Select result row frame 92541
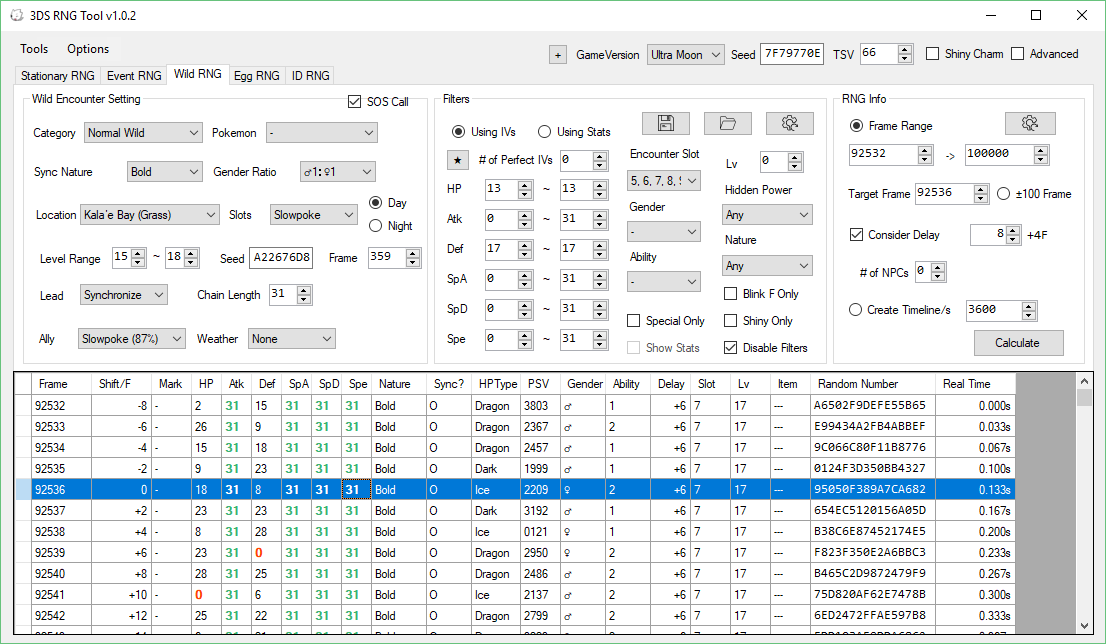The image size is (1106, 644). click(x=515, y=595)
